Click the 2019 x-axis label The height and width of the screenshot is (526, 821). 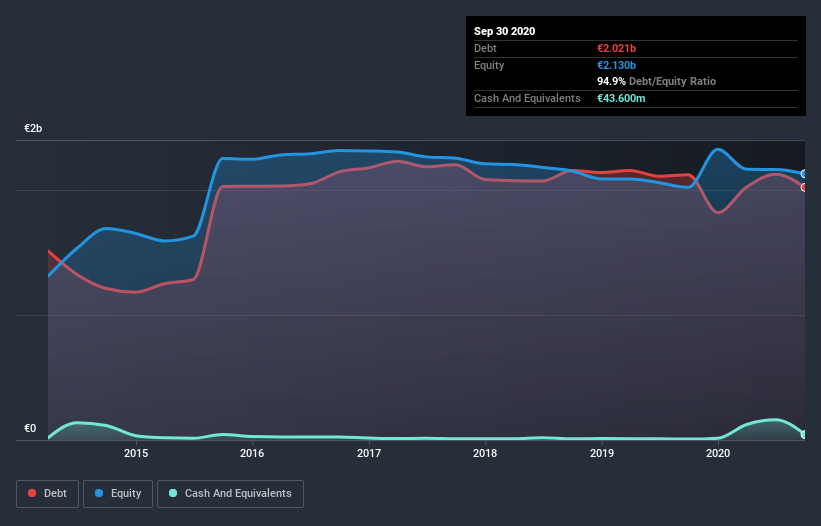(x=602, y=453)
